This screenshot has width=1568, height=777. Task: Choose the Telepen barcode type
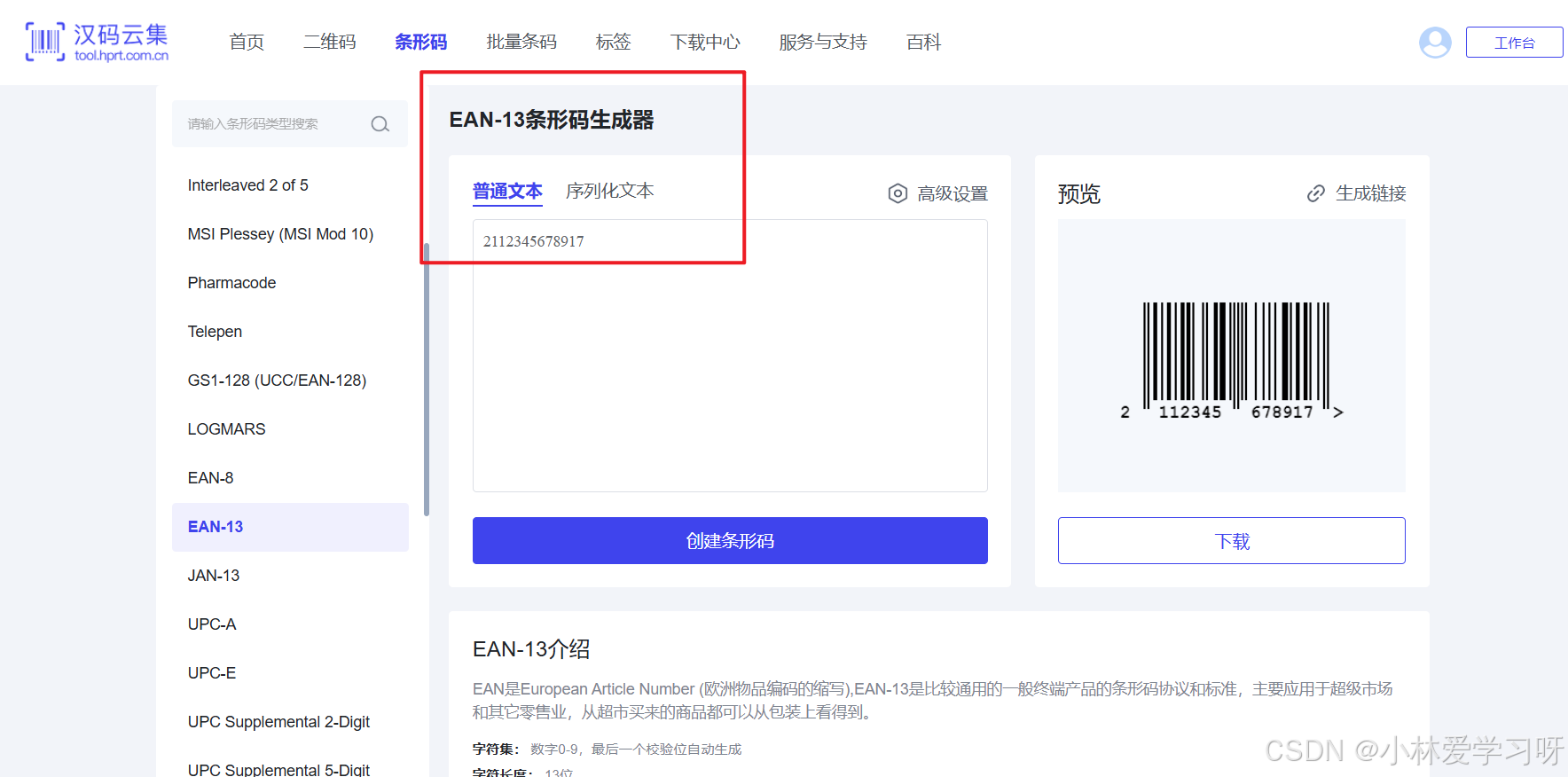290,332
